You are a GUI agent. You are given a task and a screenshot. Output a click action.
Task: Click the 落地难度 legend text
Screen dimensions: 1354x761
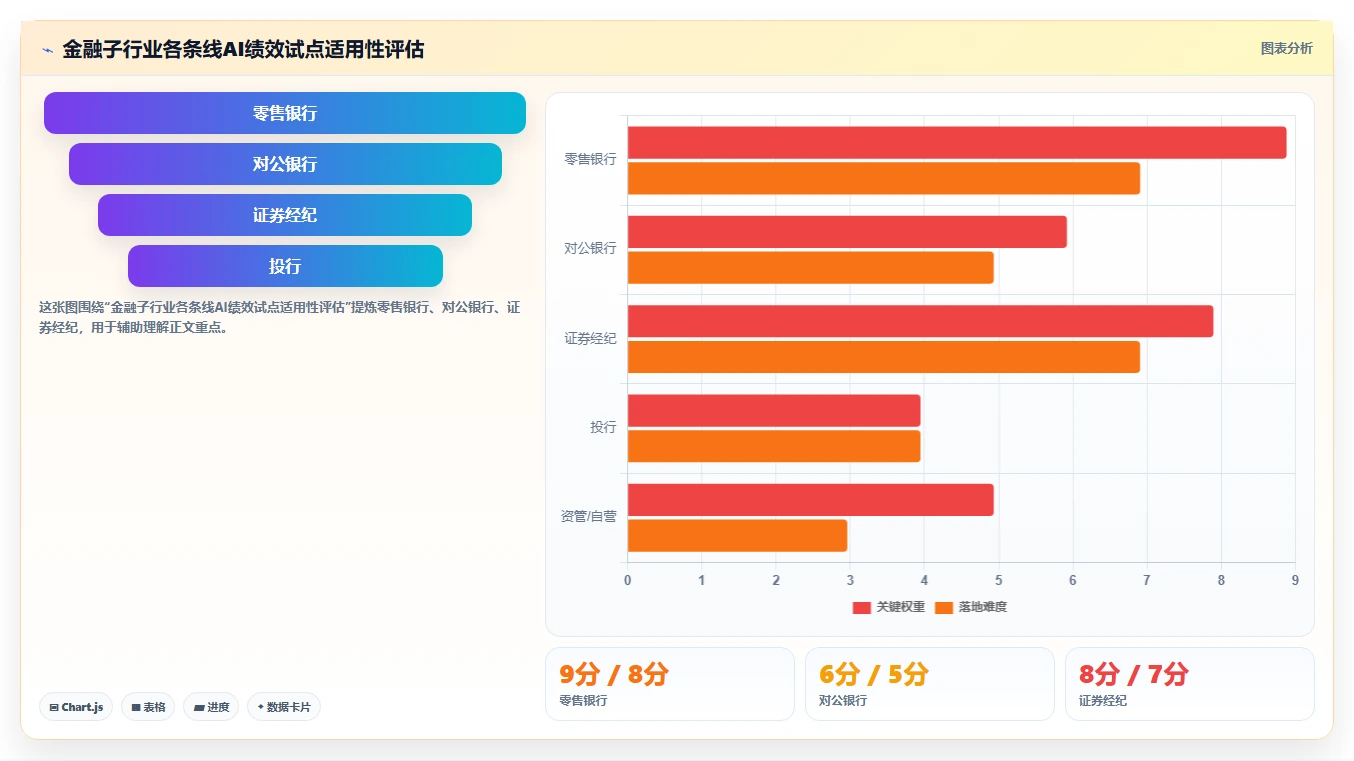pos(983,607)
